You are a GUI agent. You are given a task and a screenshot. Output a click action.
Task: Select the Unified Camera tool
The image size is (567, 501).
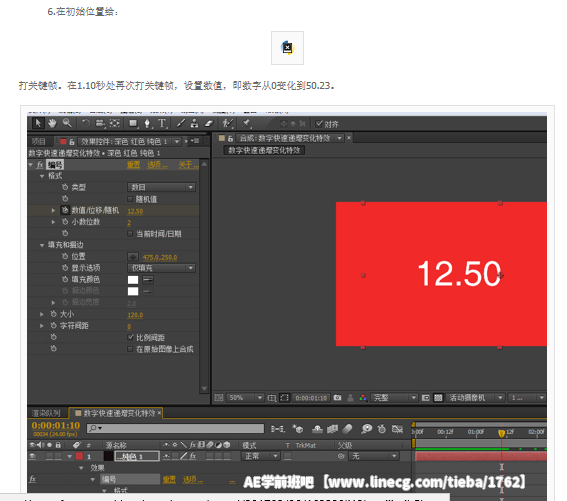point(100,123)
